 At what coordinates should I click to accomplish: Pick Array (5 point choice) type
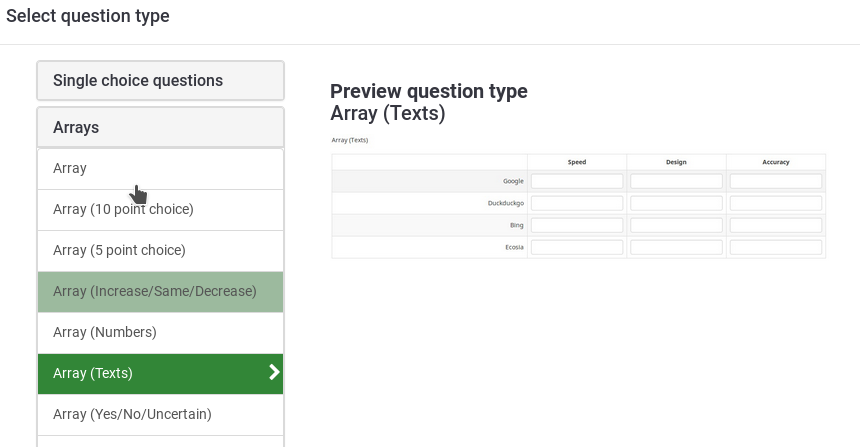(160, 251)
